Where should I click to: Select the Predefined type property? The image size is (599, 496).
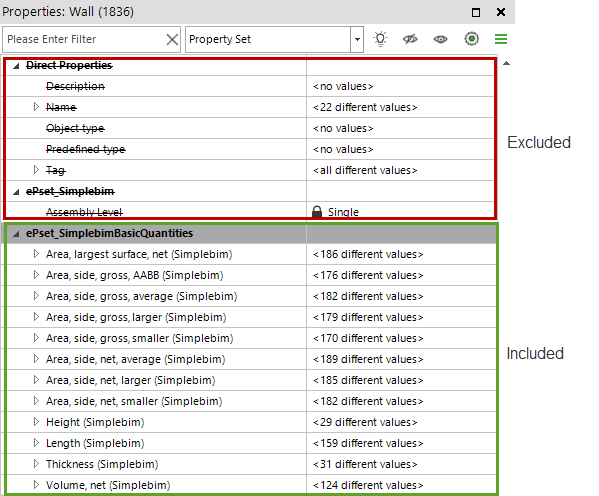pyautogui.click(x=86, y=149)
